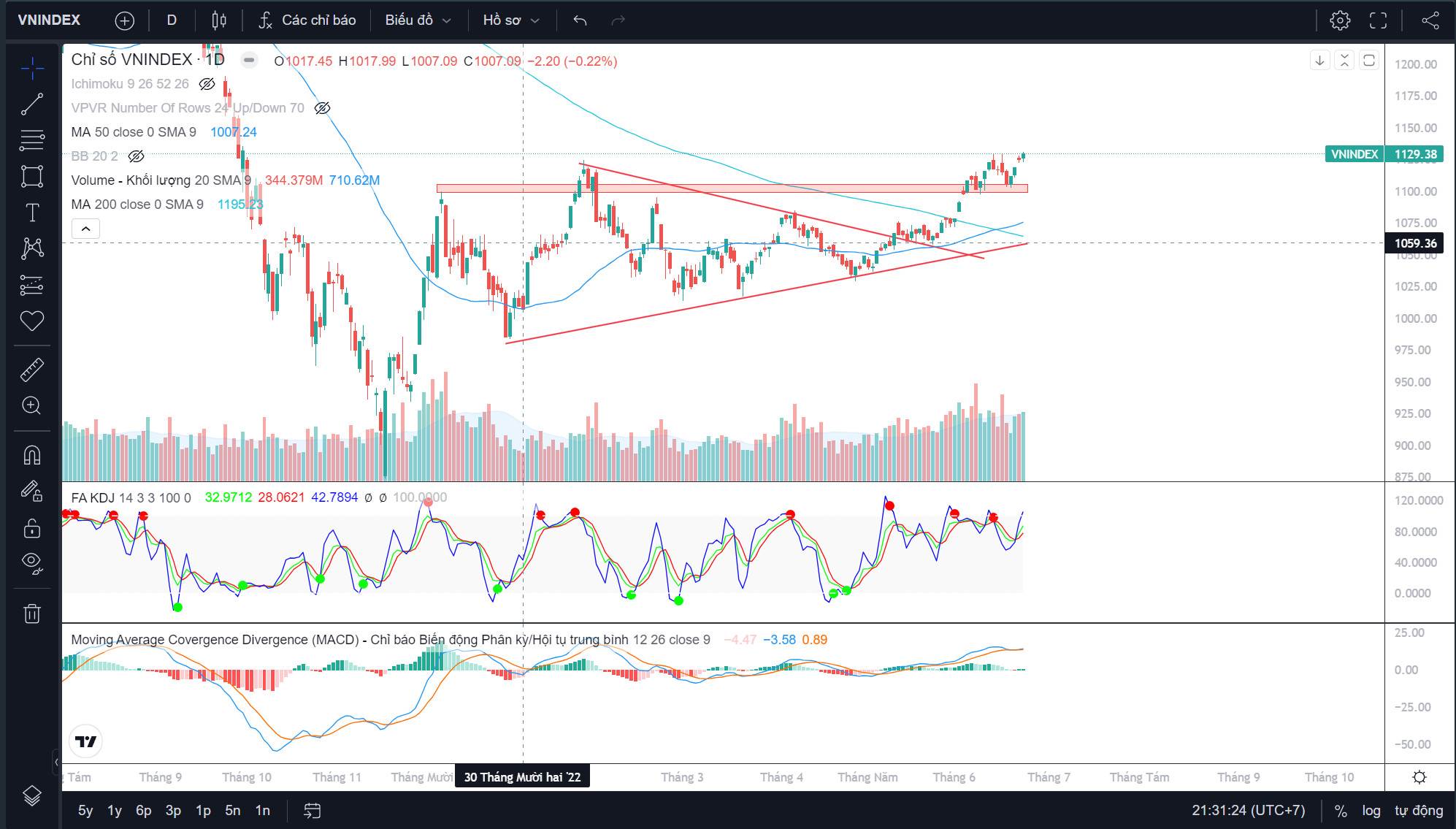Click the share chart icon
Viewport: 1456px width, 829px height.
[x=1430, y=20]
